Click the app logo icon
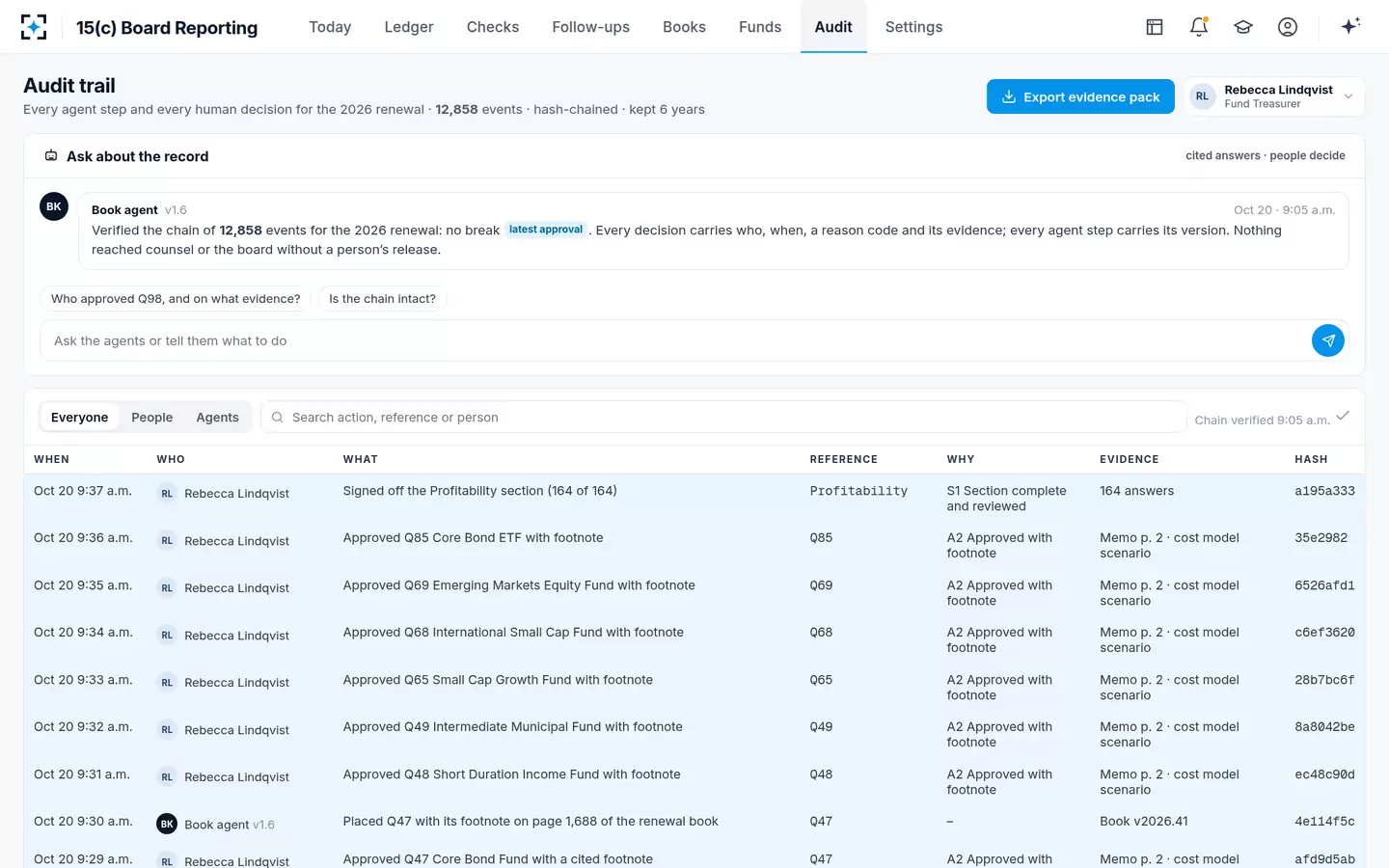The image size is (1389, 868). tap(34, 27)
